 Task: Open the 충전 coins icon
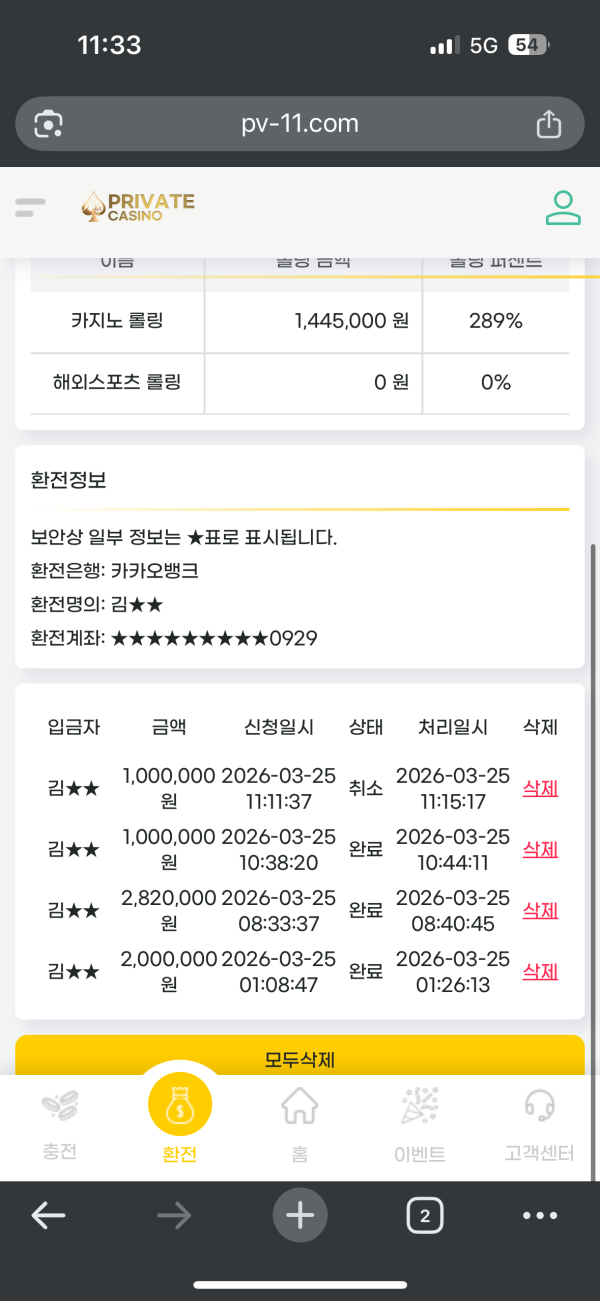click(60, 1107)
